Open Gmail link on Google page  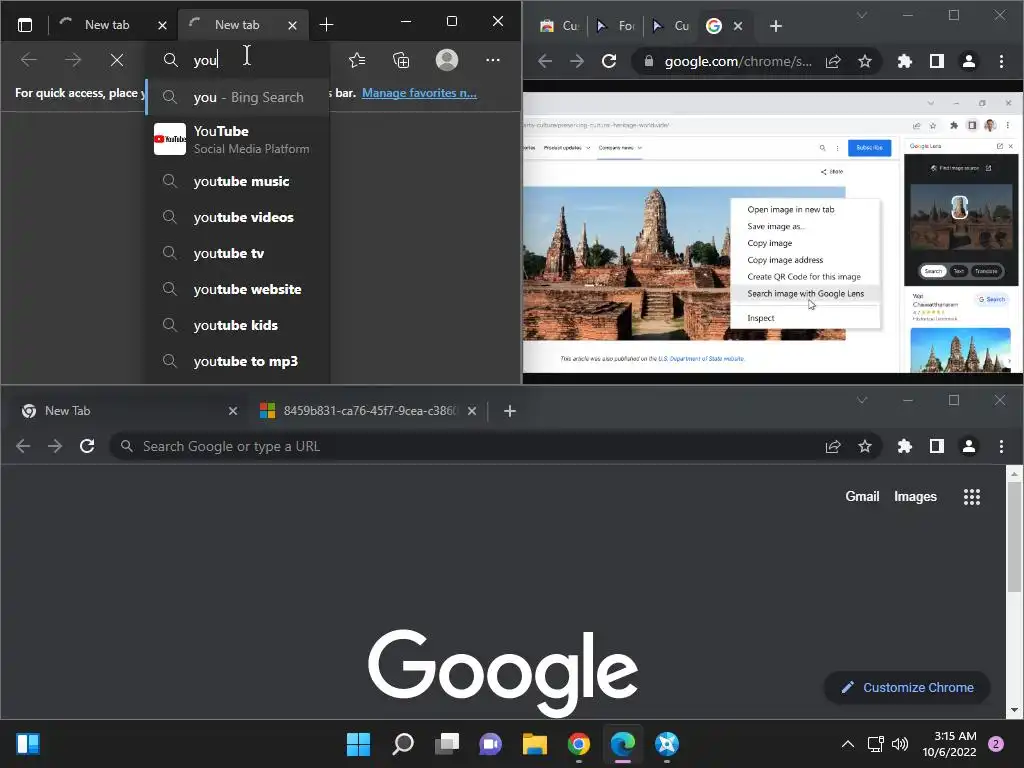pos(862,496)
